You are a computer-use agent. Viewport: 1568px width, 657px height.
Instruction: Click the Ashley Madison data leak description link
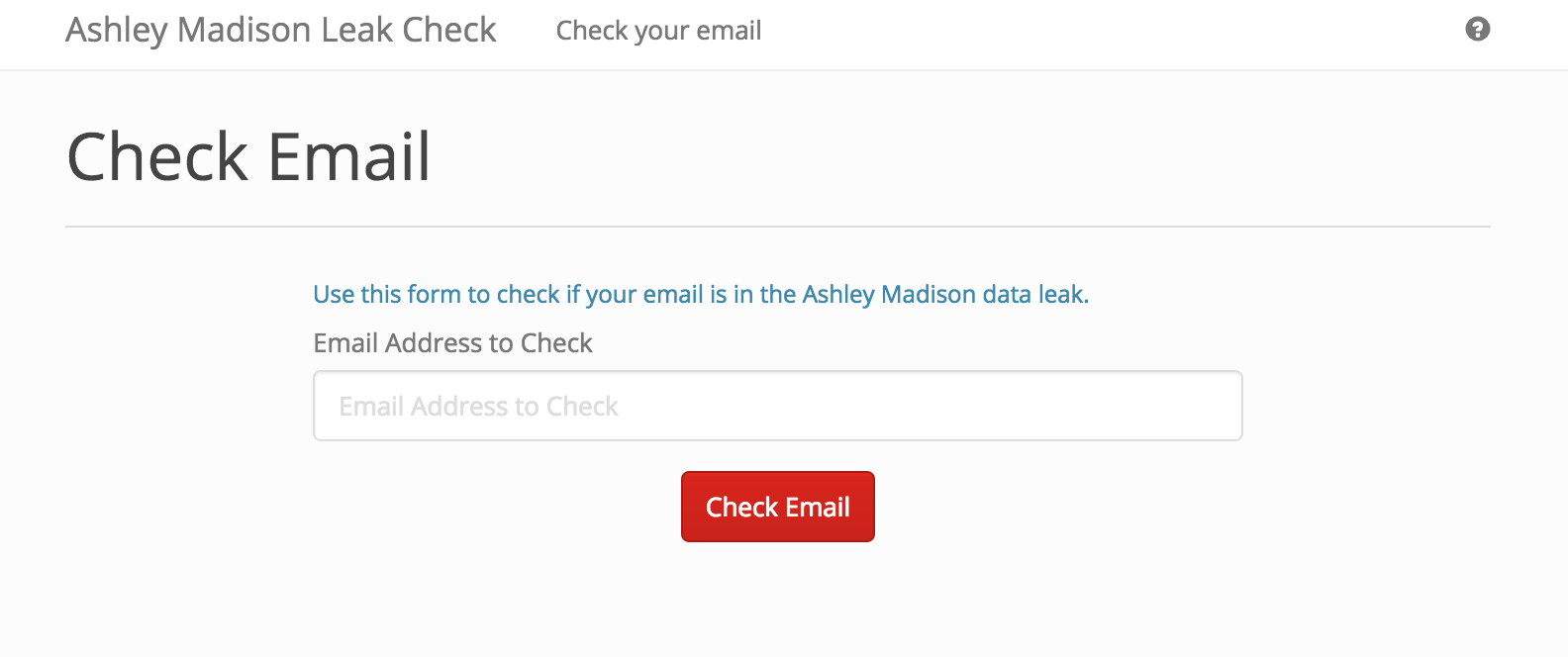coord(700,294)
